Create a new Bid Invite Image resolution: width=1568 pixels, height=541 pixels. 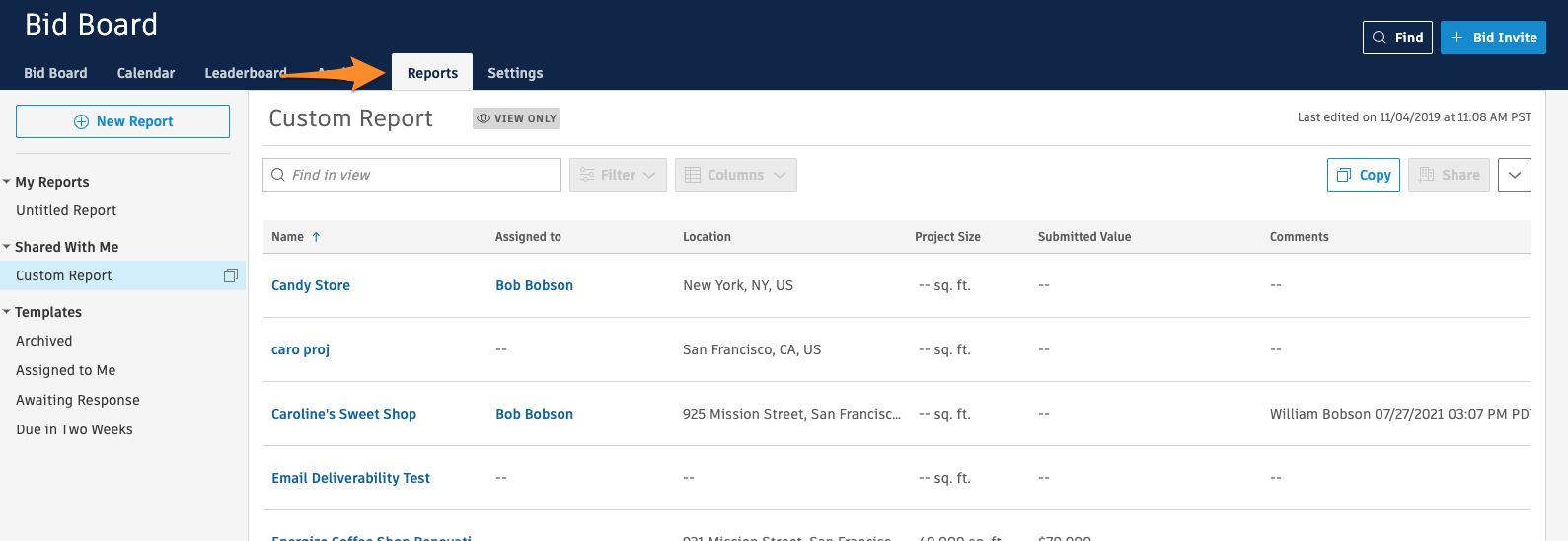pos(1492,38)
